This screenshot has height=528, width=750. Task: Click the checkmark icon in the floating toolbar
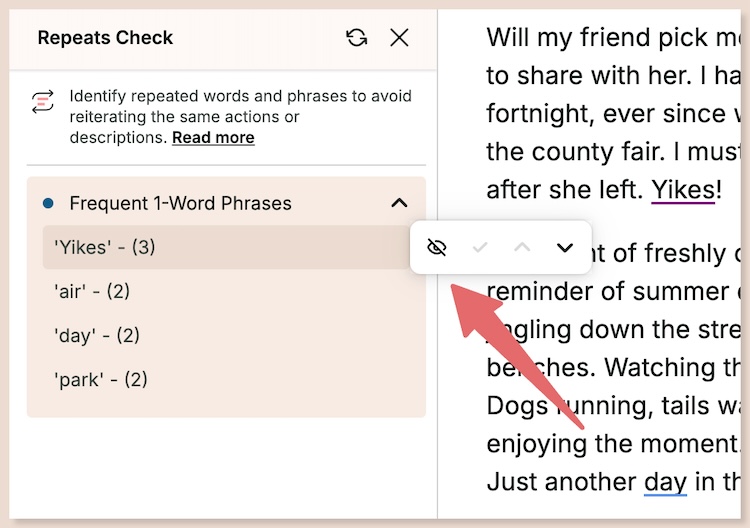pos(480,248)
